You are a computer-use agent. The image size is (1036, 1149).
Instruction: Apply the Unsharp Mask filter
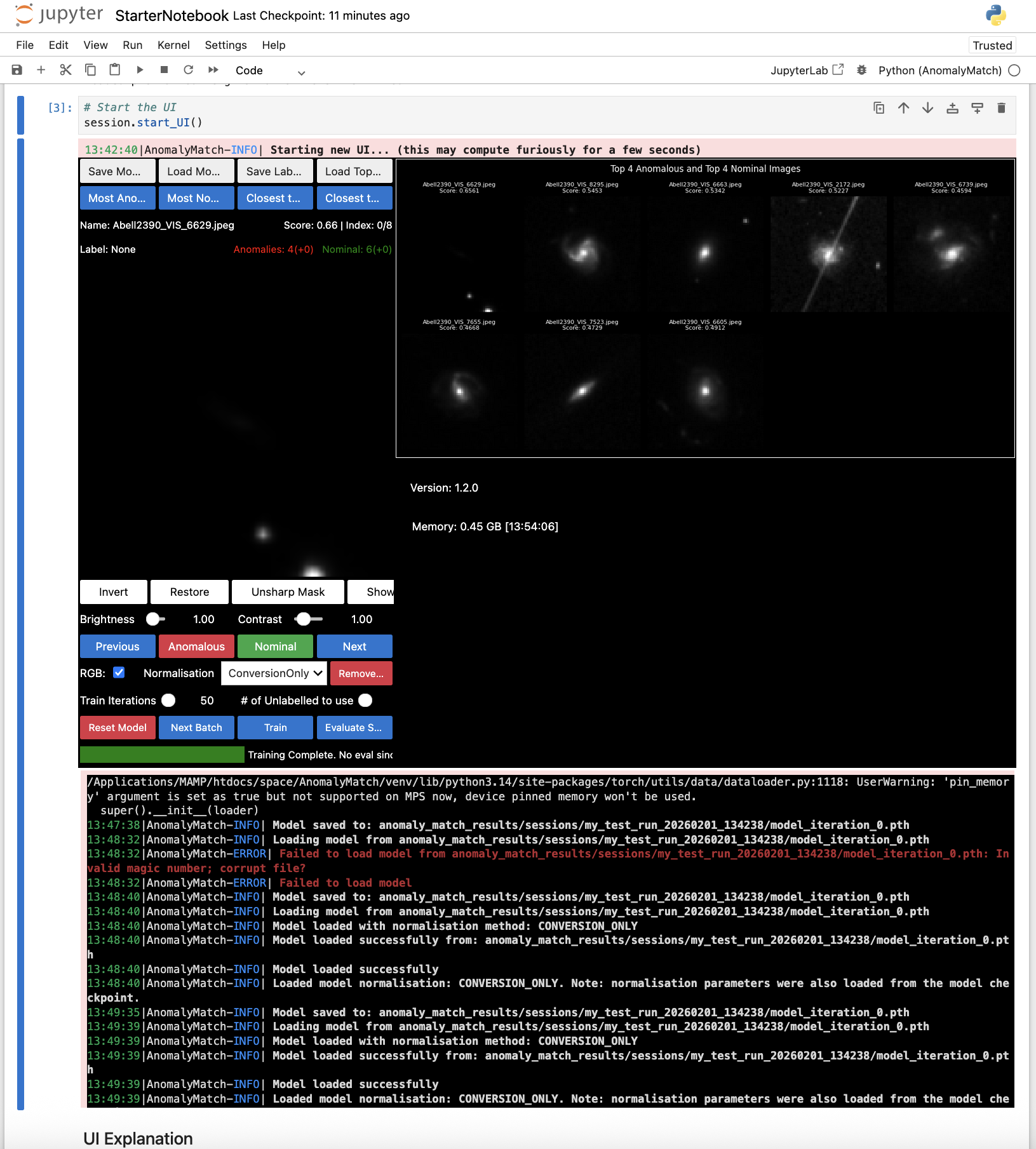click(x=288, y=592)
